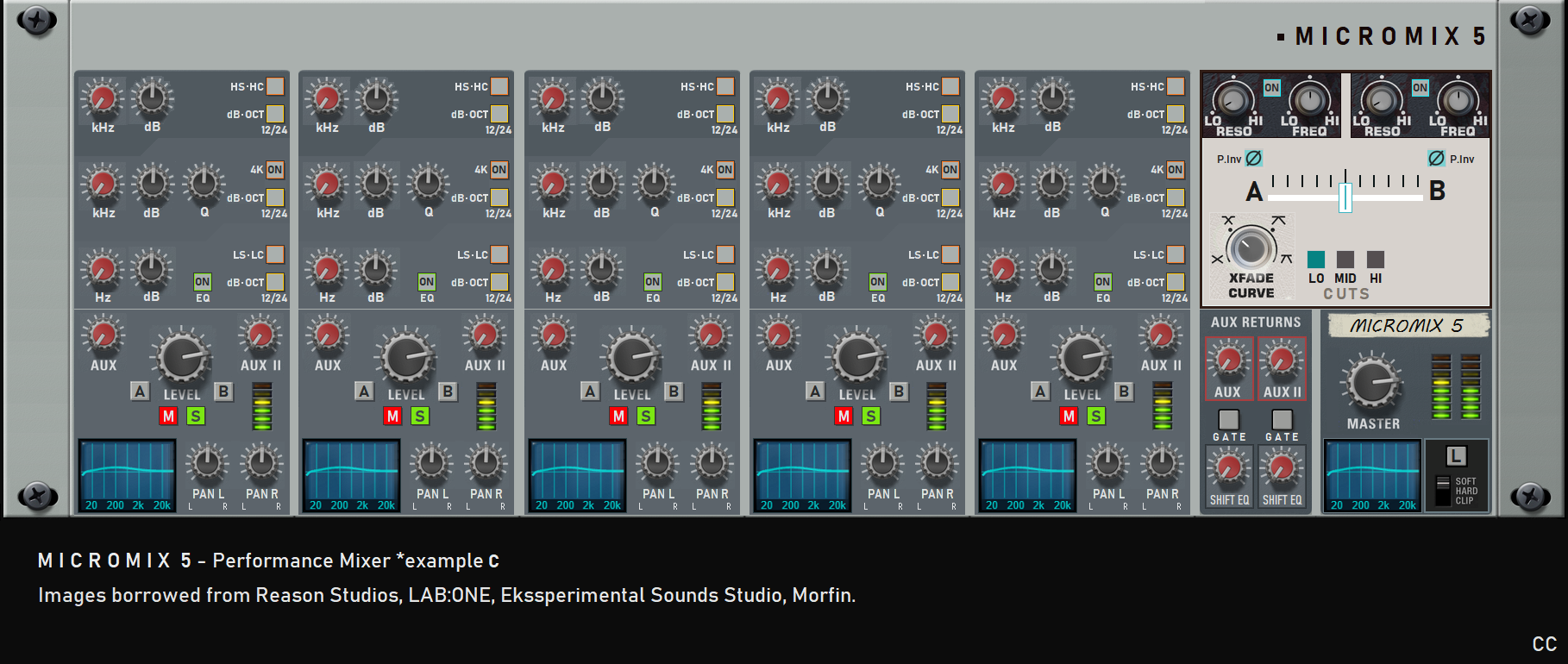This screenshot has height=664, width=1568.
Task: Toggle P.Inv phase invert on side B
Action: click(x=1436, y=158)
